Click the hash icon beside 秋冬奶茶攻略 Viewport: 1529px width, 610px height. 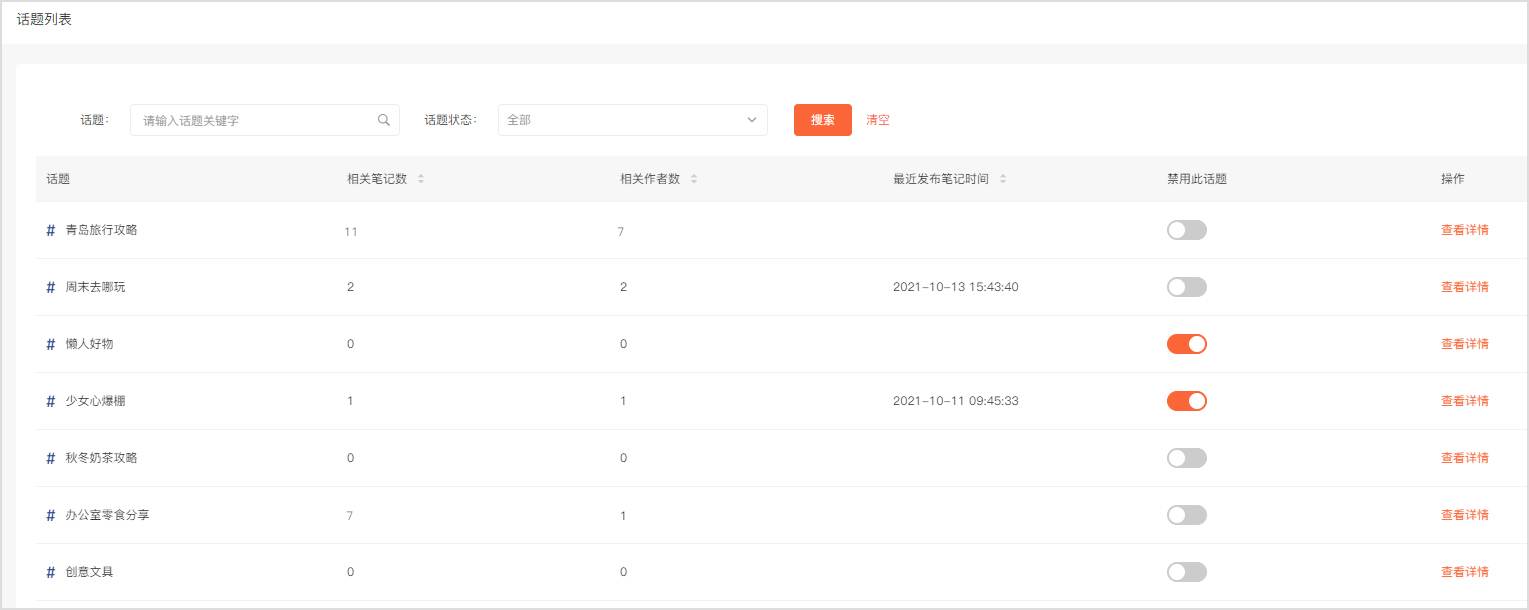pyautogui.click(x=51, y=458)
